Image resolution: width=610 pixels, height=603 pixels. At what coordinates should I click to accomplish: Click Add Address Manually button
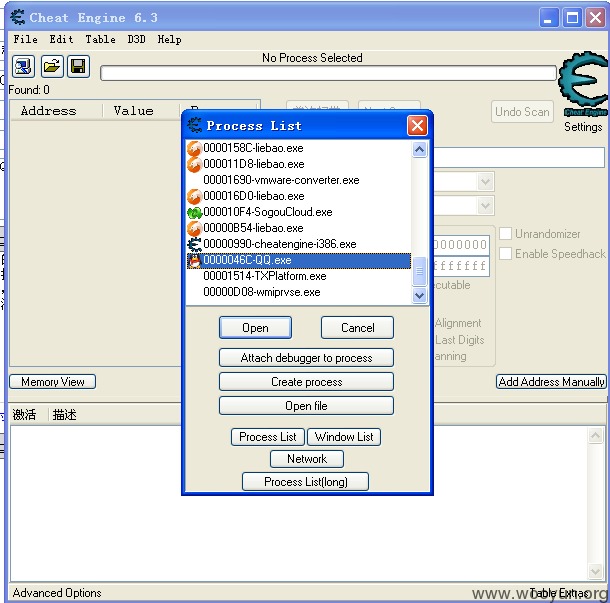551,382
